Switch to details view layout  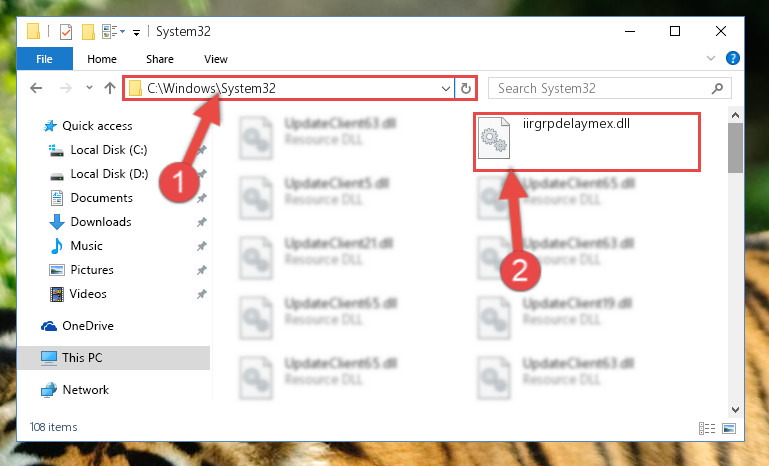click(x=707, y=428)
